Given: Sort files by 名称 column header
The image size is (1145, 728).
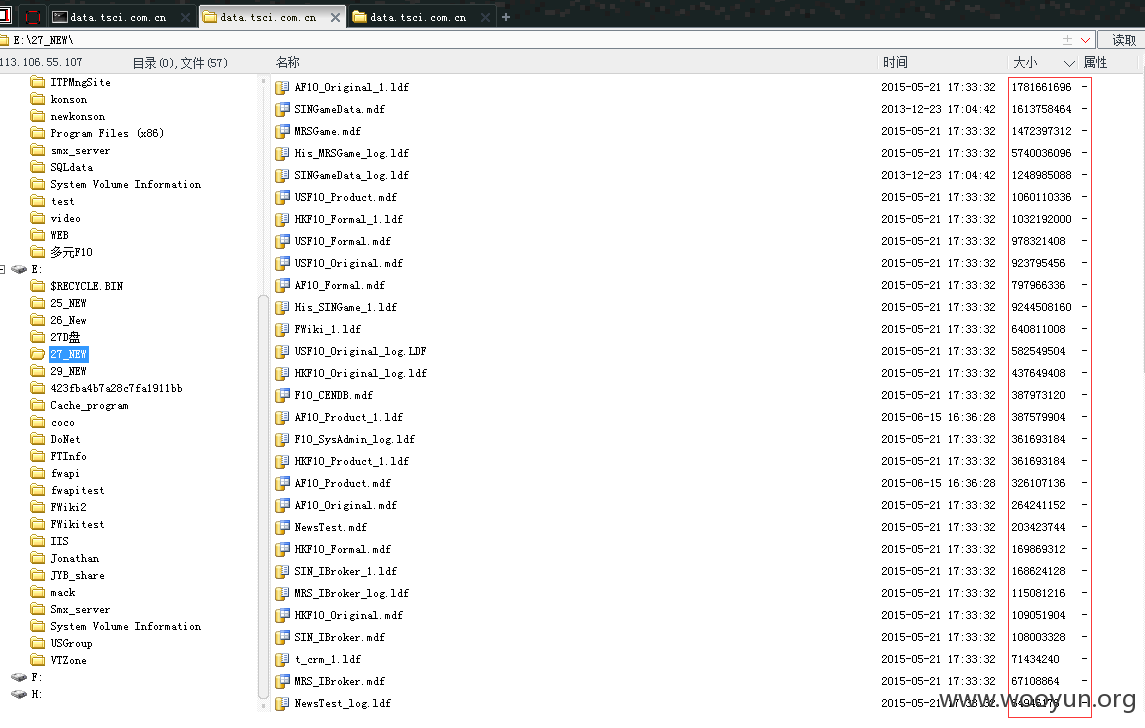Looking at the screenshot, I should click(x=288, y=63).
